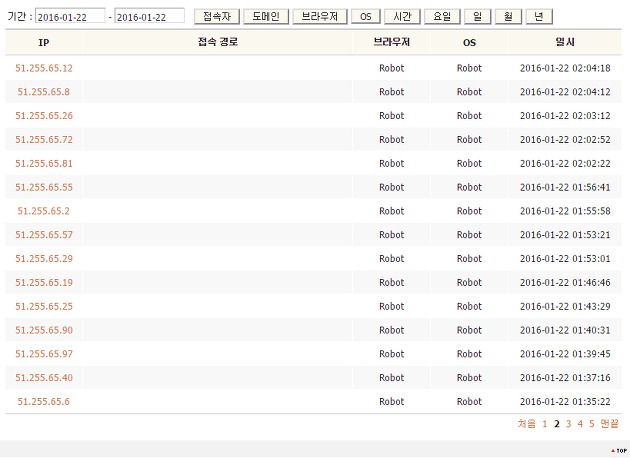Open IP 51.255.65.55 link
Viewport: 630px width, 458px height.
tap(44, 187)
